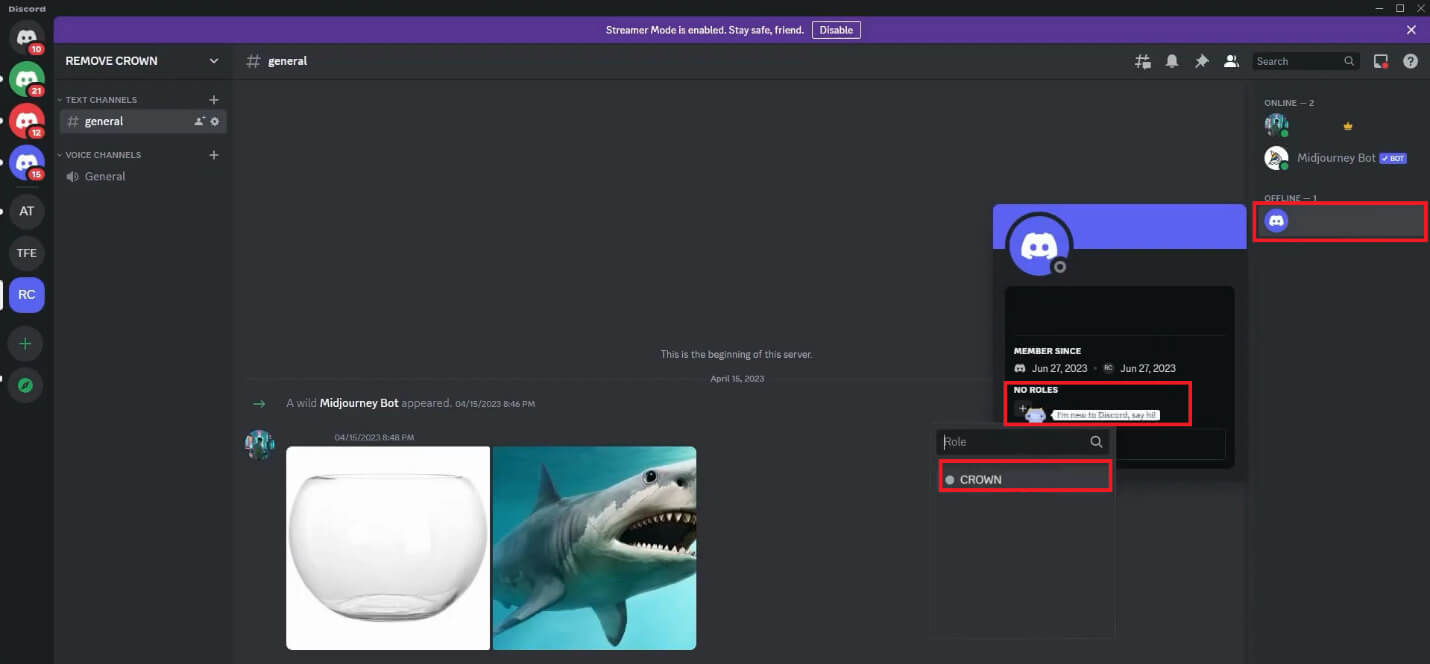
Task: Open Discord home direct messages icon
Action: 27,37
